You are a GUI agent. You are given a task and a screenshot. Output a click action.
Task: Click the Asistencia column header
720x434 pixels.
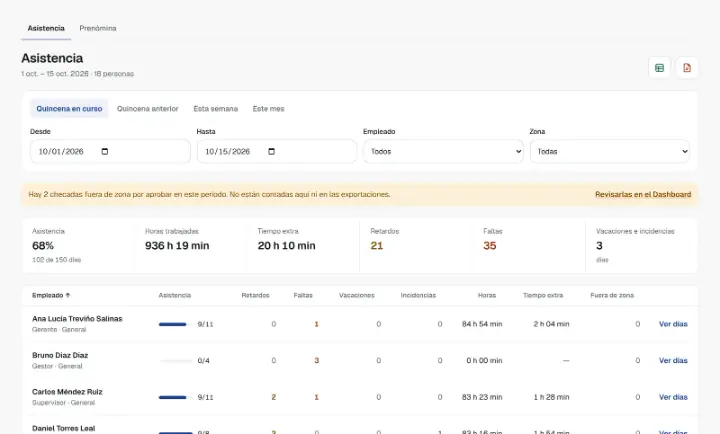point(174,295)
